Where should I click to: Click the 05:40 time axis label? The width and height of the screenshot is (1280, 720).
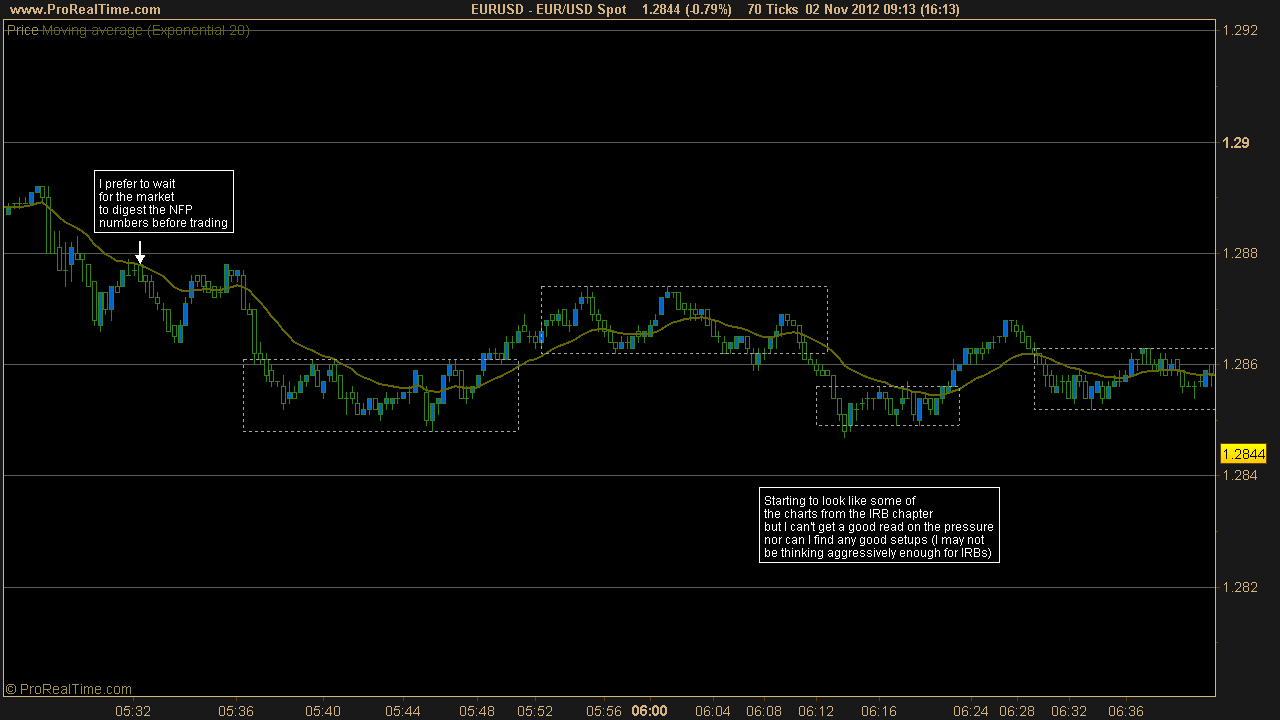point(323,711)
